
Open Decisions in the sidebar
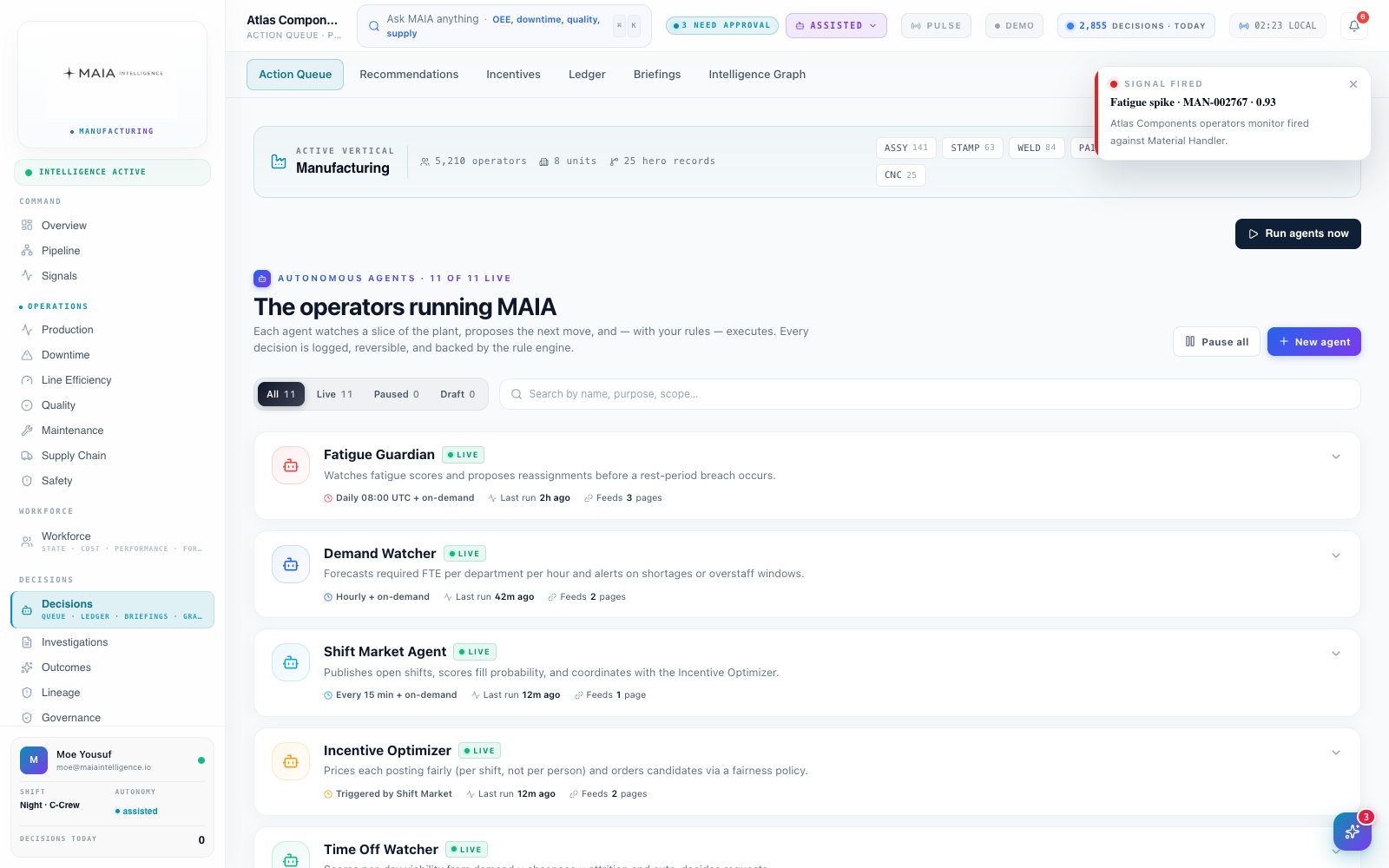pyautogui.click(x=113, y=609)
